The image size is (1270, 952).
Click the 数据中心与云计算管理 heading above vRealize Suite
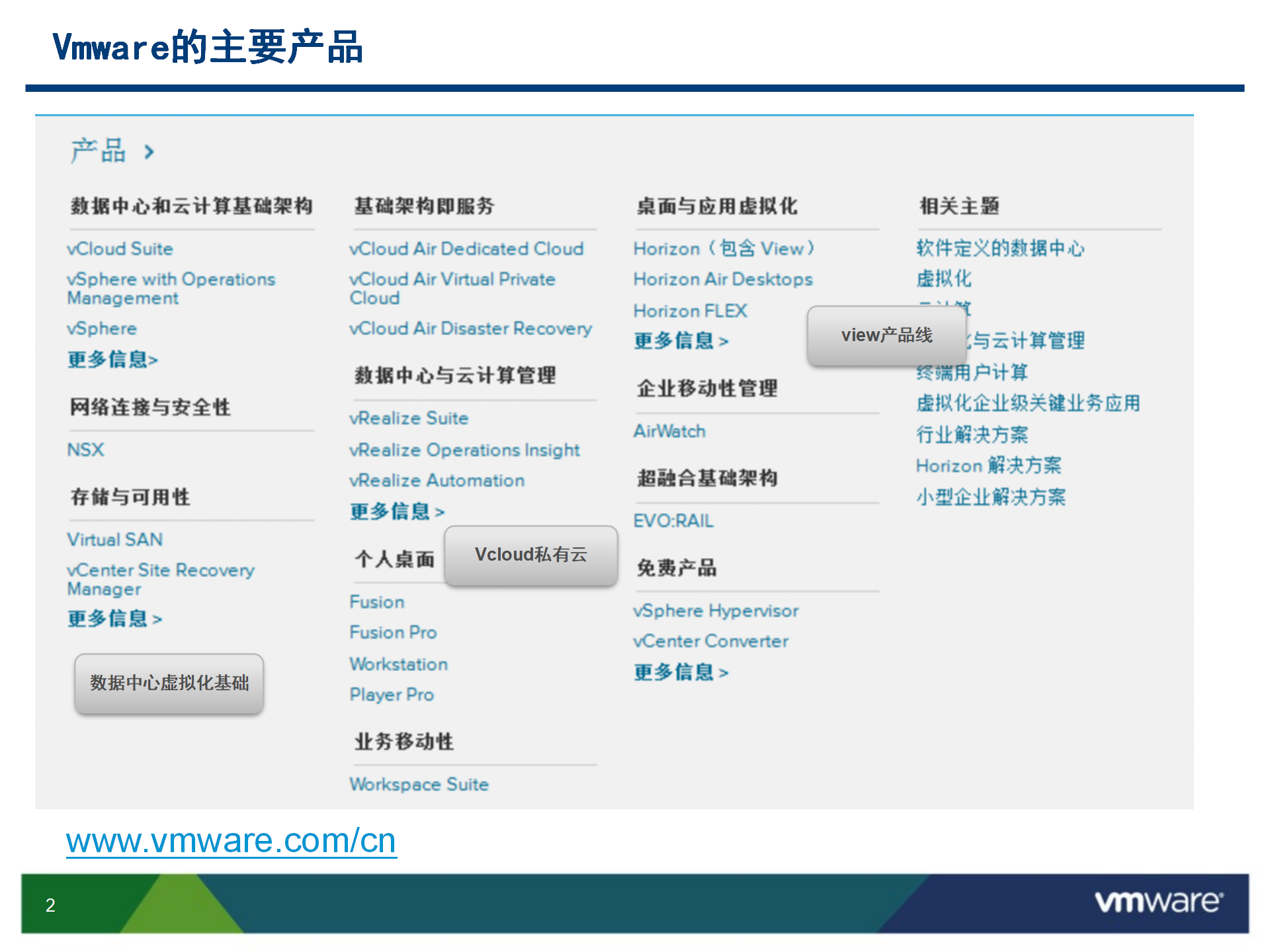[x=455, y=376]
